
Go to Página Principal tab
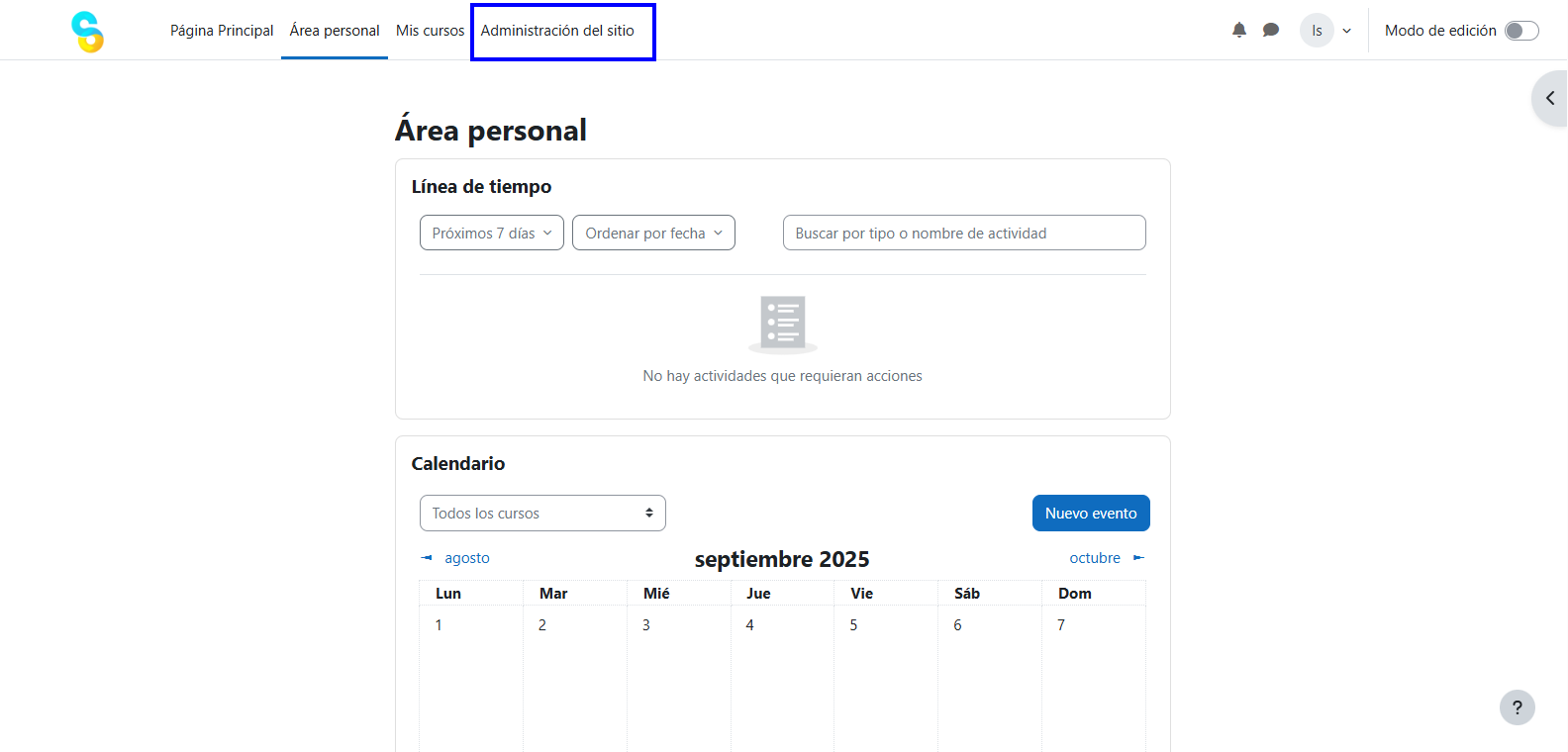[222, 31]
